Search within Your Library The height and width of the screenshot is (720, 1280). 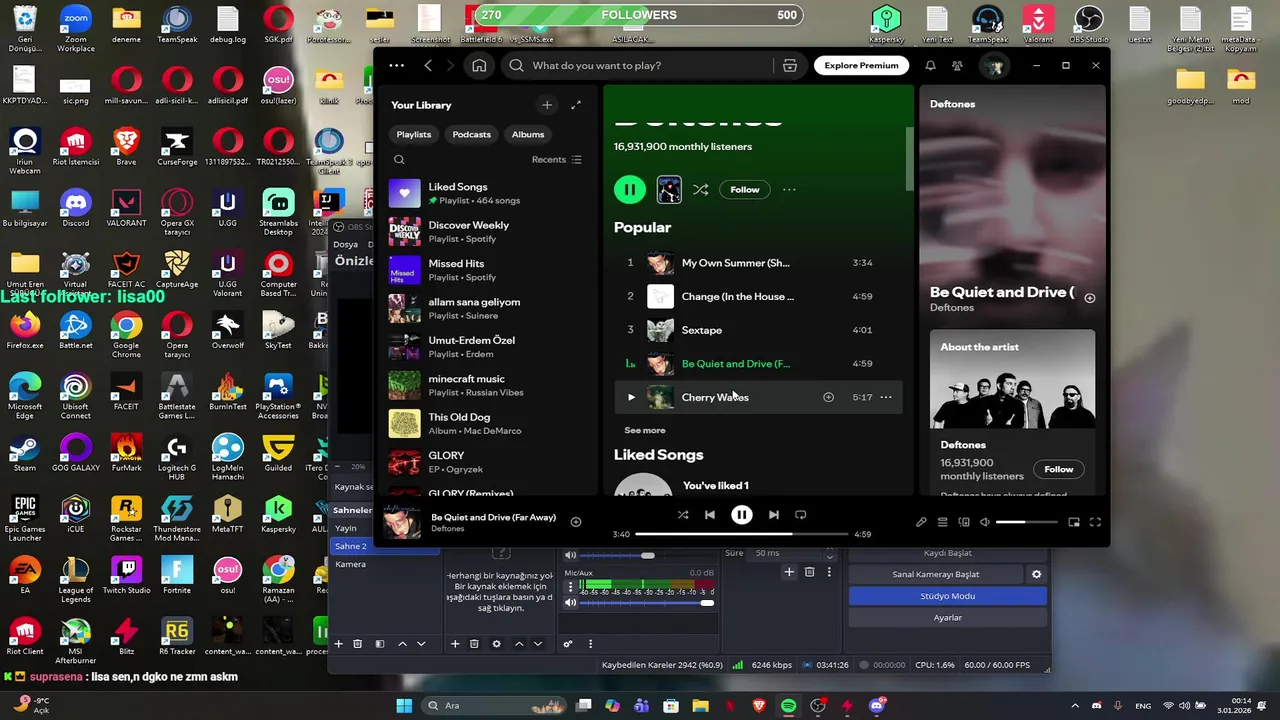coord(399,160)
